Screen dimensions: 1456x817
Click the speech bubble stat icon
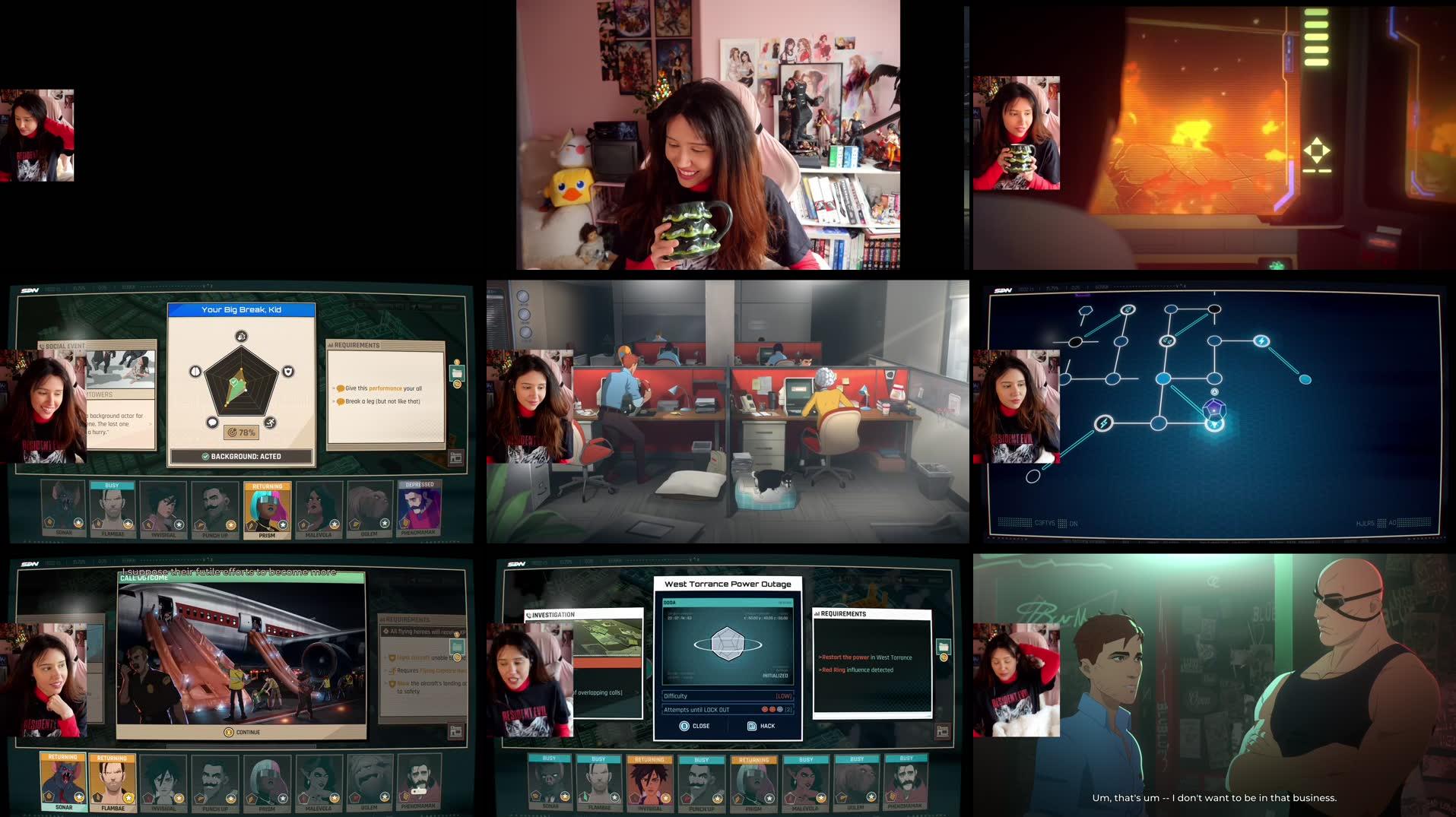point(212,423)
